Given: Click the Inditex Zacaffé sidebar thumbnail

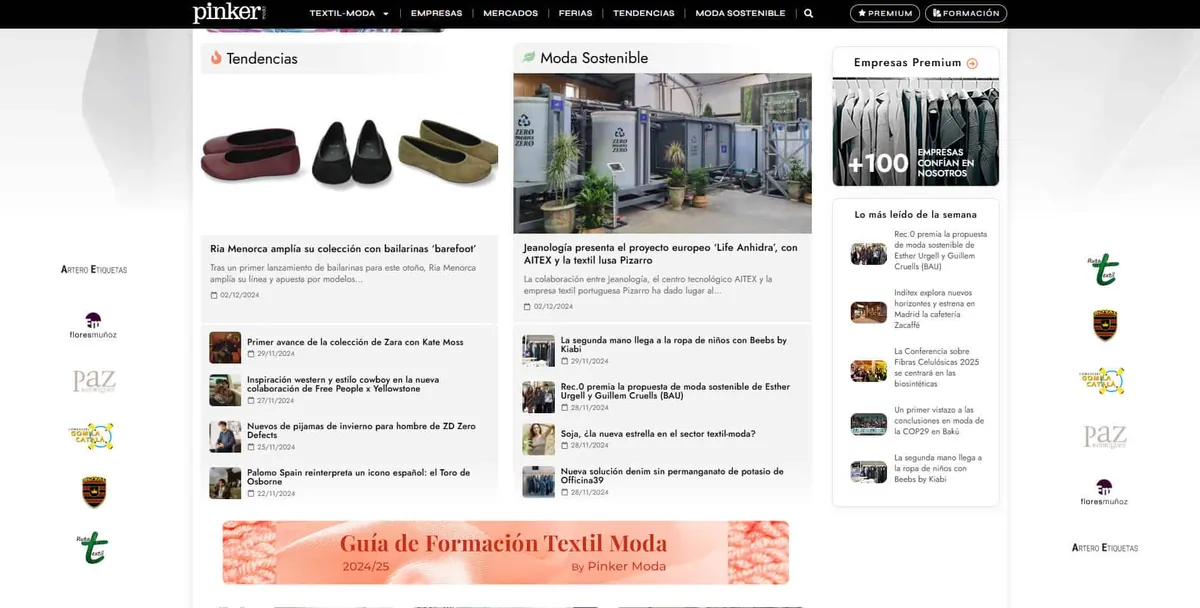Looking at the screenshot, I should [868, 312].
